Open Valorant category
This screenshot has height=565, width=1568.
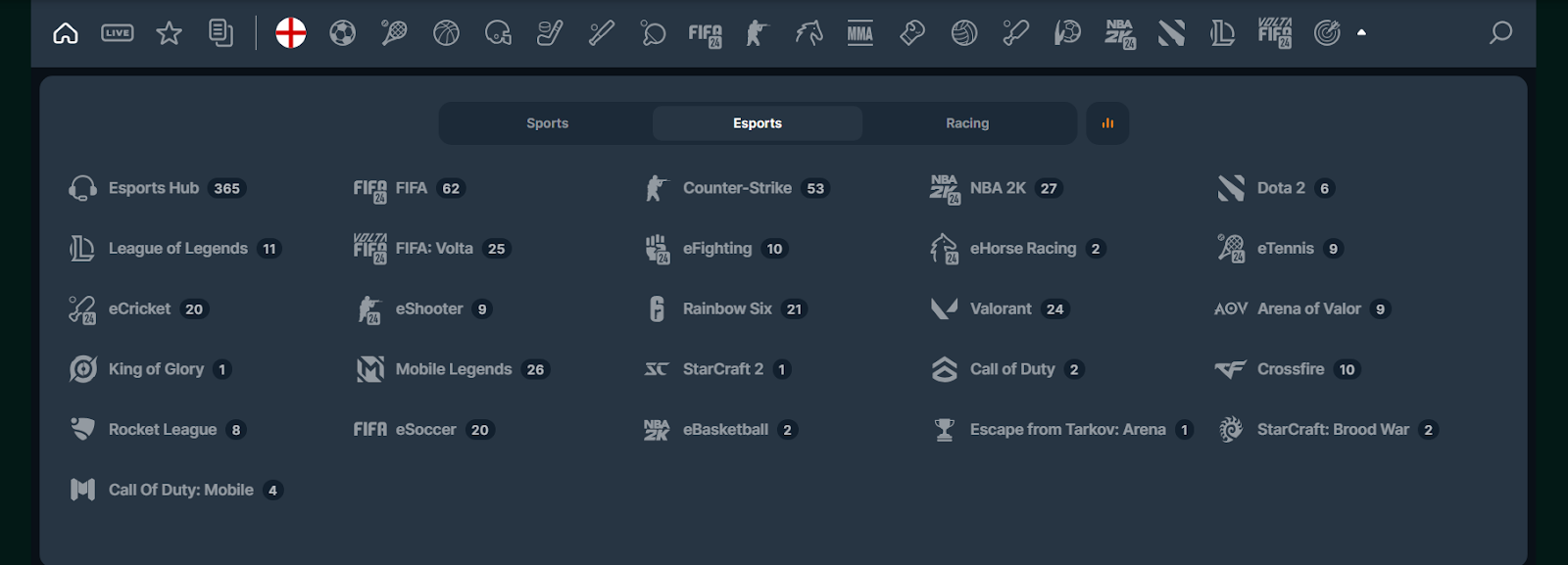[999, 309]
